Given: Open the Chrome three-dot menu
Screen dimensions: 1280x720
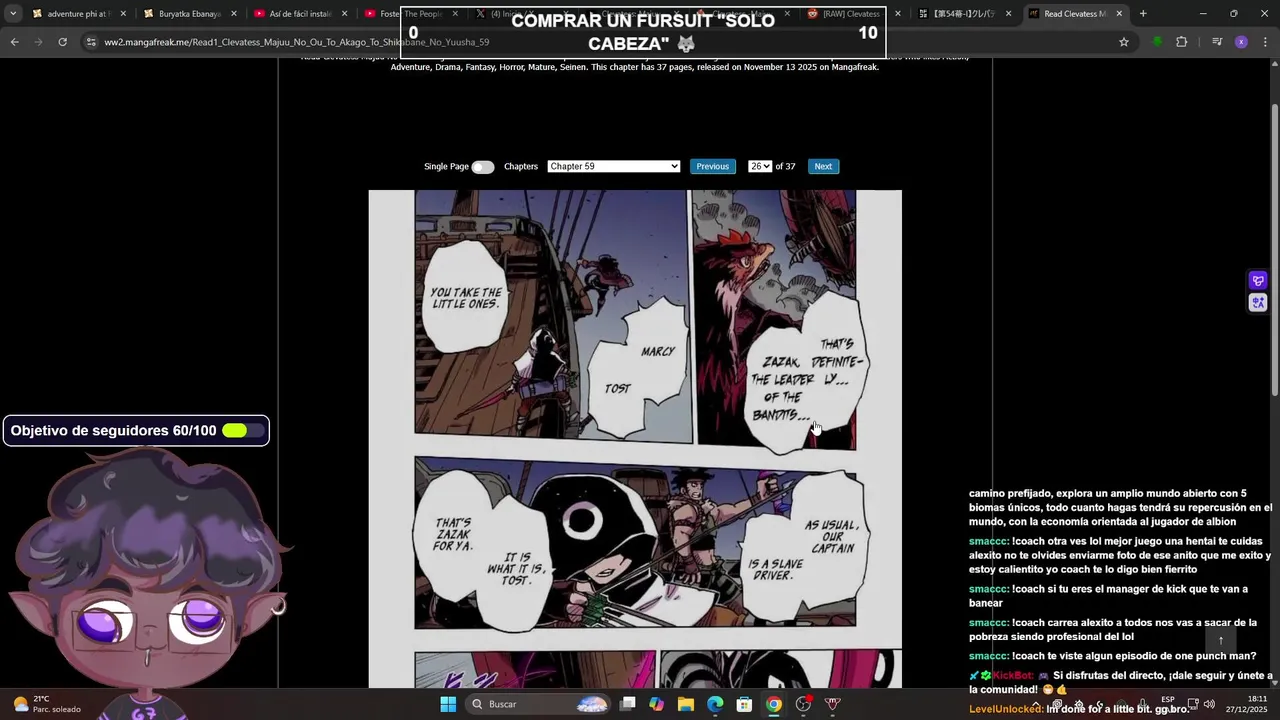Looking at the screenshot, I should coord(1265,42).
